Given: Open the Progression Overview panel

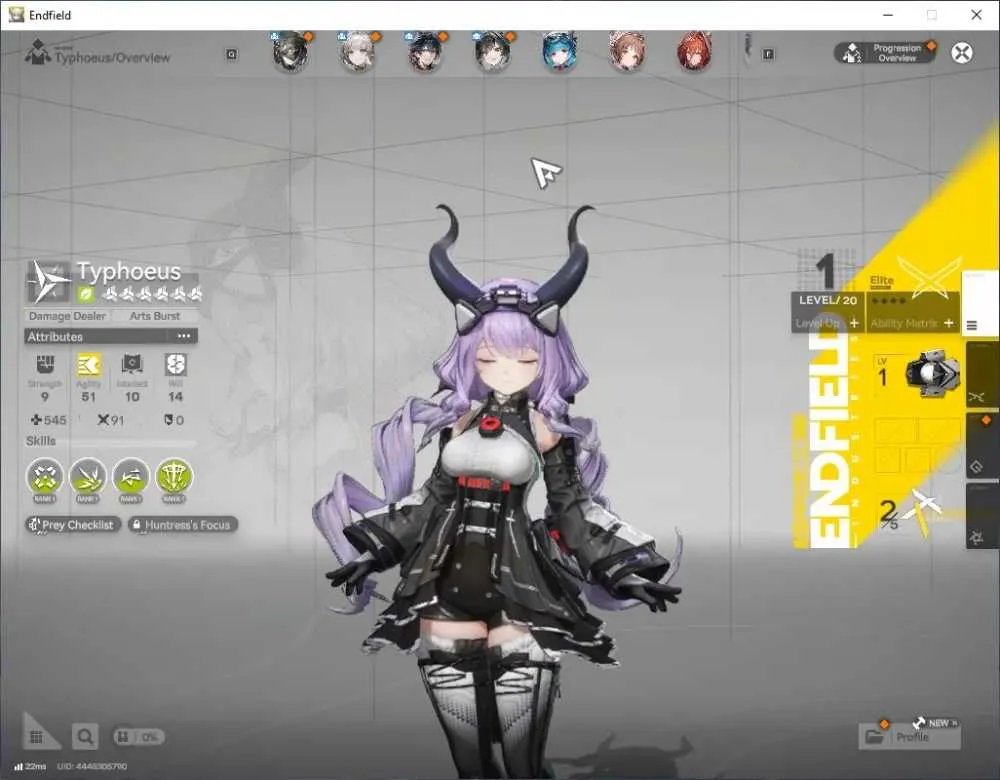Looking at the screenshot, I should pyautogui.click(x=885, y=53).
